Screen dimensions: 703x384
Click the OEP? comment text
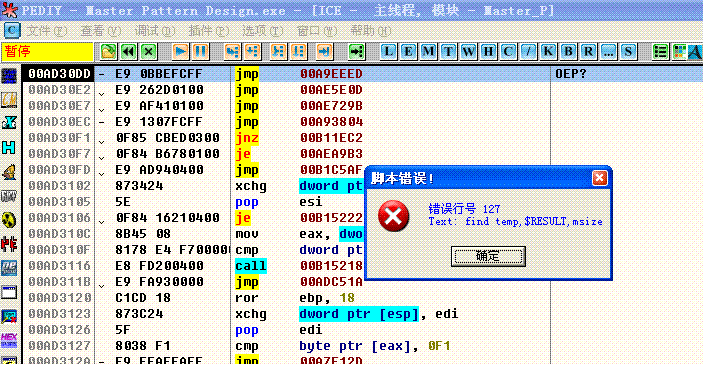(x=570, y=74)
